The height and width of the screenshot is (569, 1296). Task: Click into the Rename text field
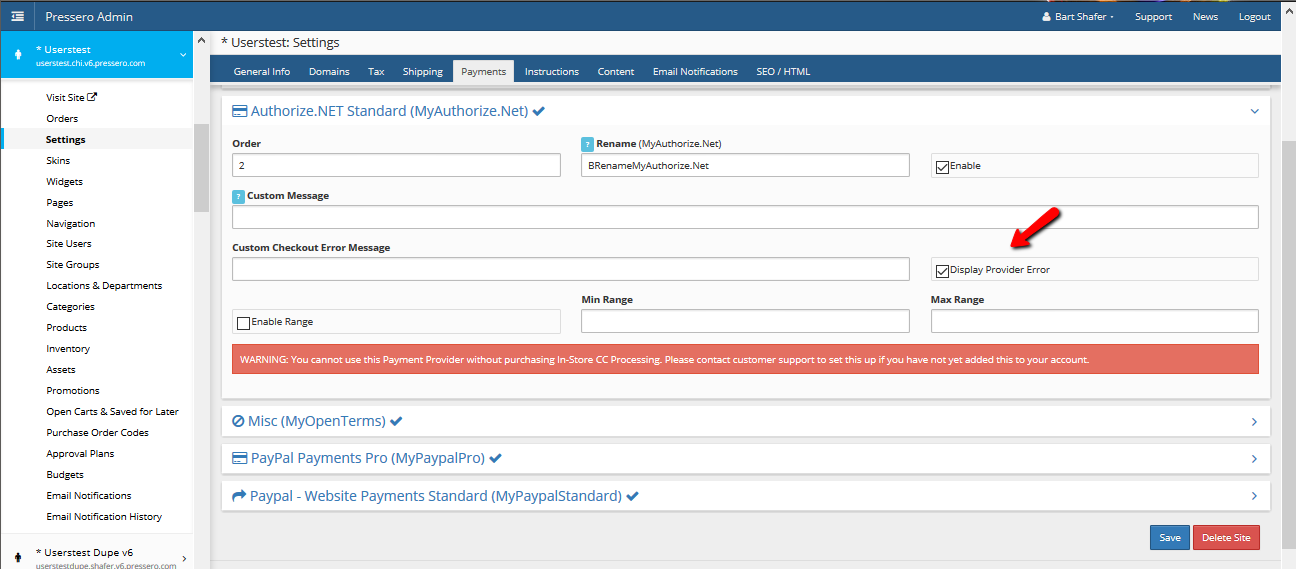tap(745, 165)
